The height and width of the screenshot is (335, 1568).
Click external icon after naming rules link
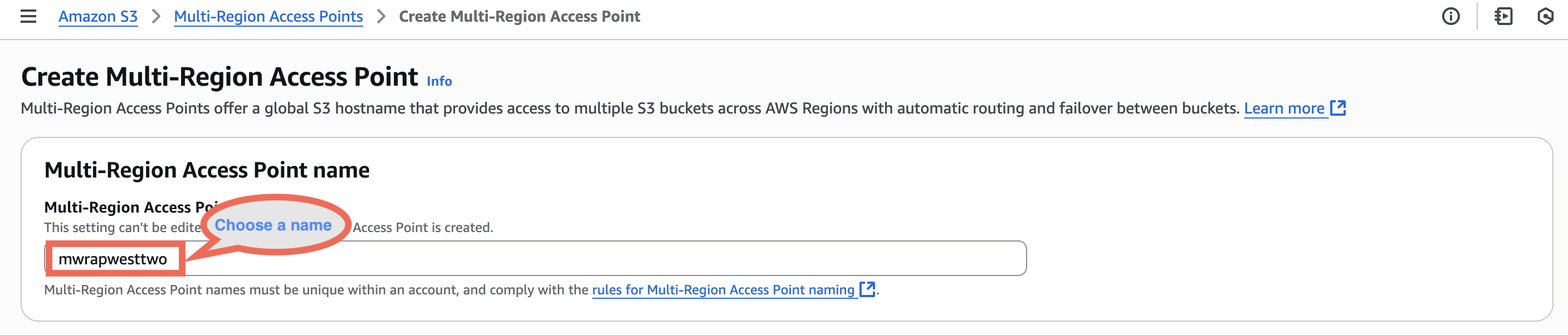click(x=867, y=289)
